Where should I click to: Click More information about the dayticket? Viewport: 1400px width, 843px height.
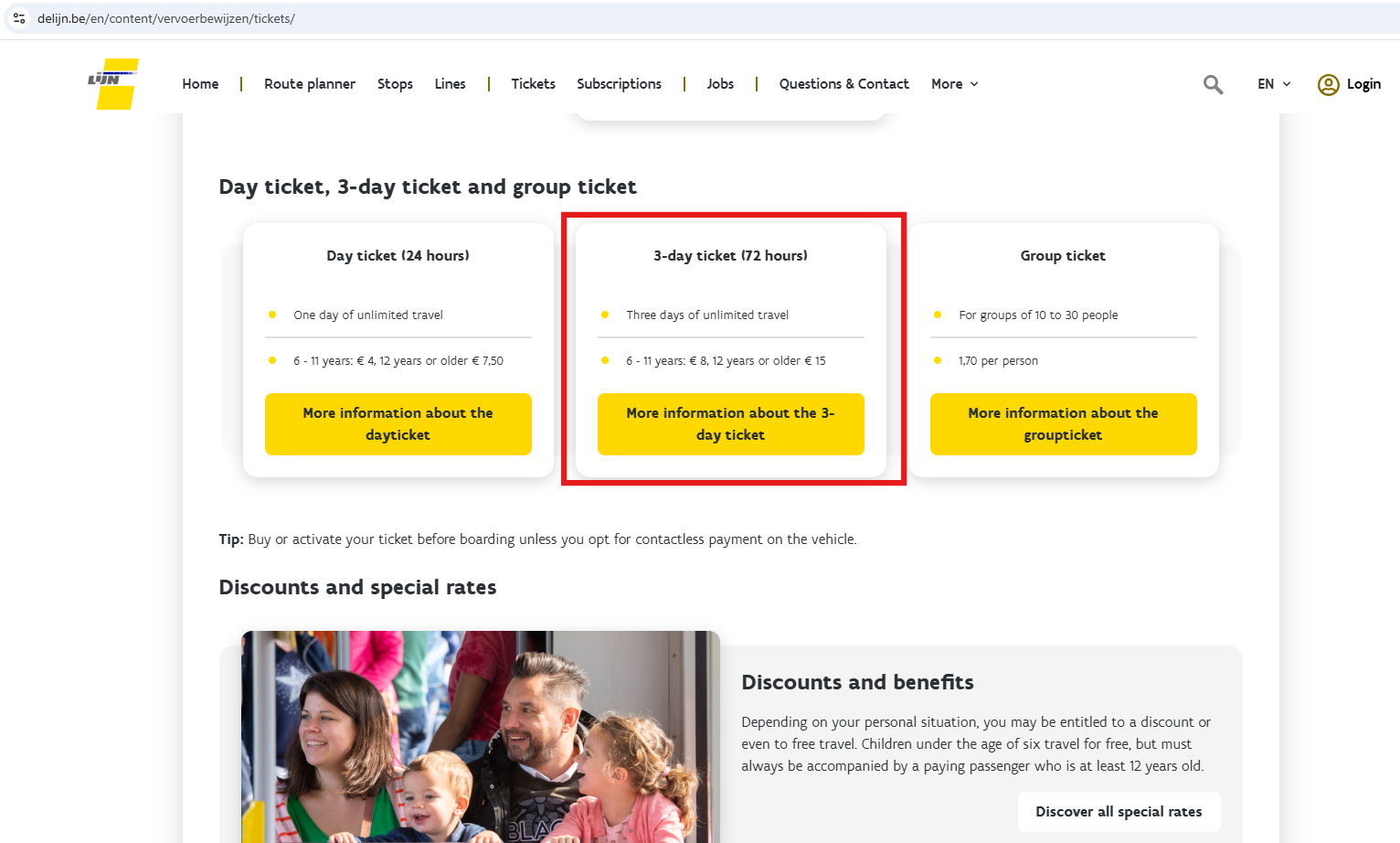[x=398, y=424]
